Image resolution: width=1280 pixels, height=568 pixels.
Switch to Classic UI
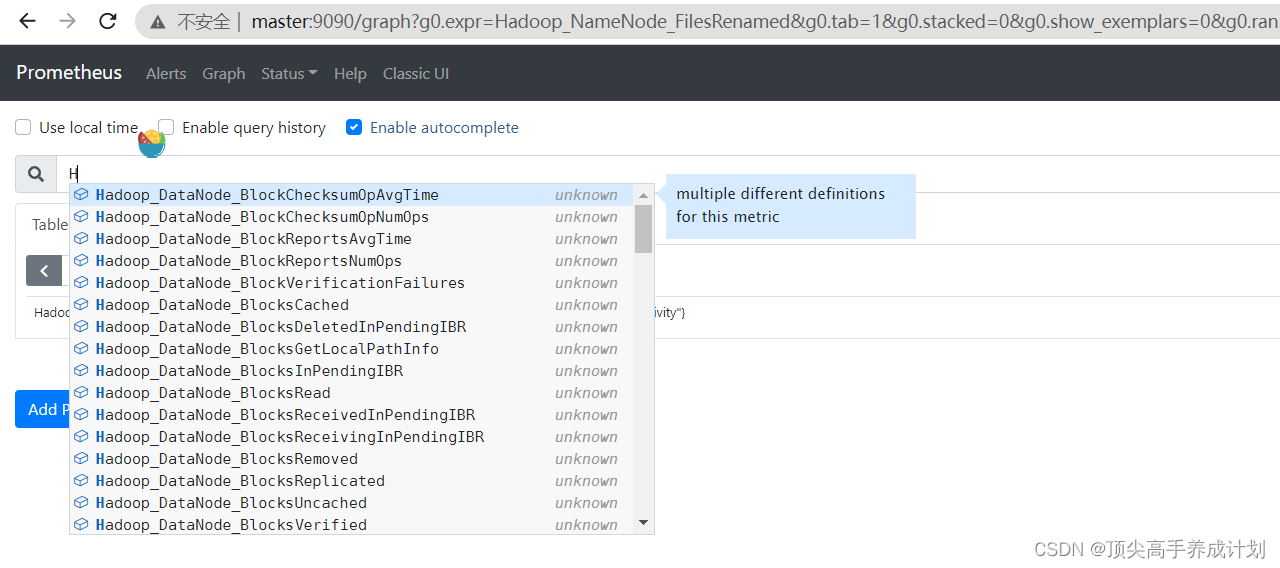(x=416, y=73)
